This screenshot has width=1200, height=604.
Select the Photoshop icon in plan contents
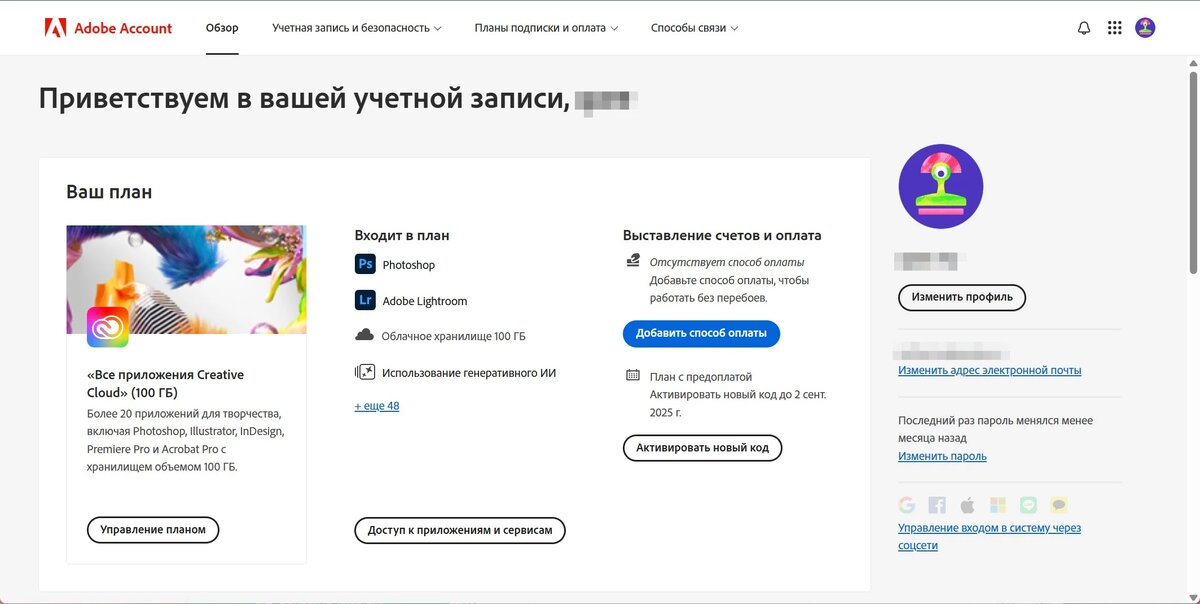365,263
